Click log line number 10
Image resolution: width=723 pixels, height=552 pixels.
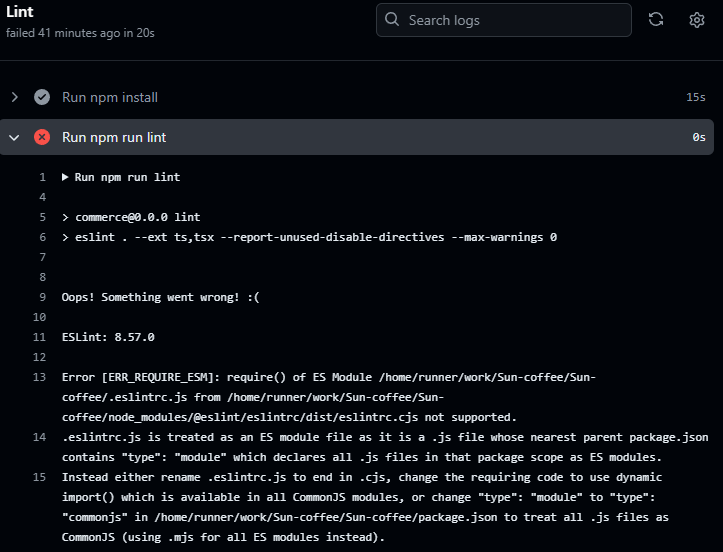(40, 317)
